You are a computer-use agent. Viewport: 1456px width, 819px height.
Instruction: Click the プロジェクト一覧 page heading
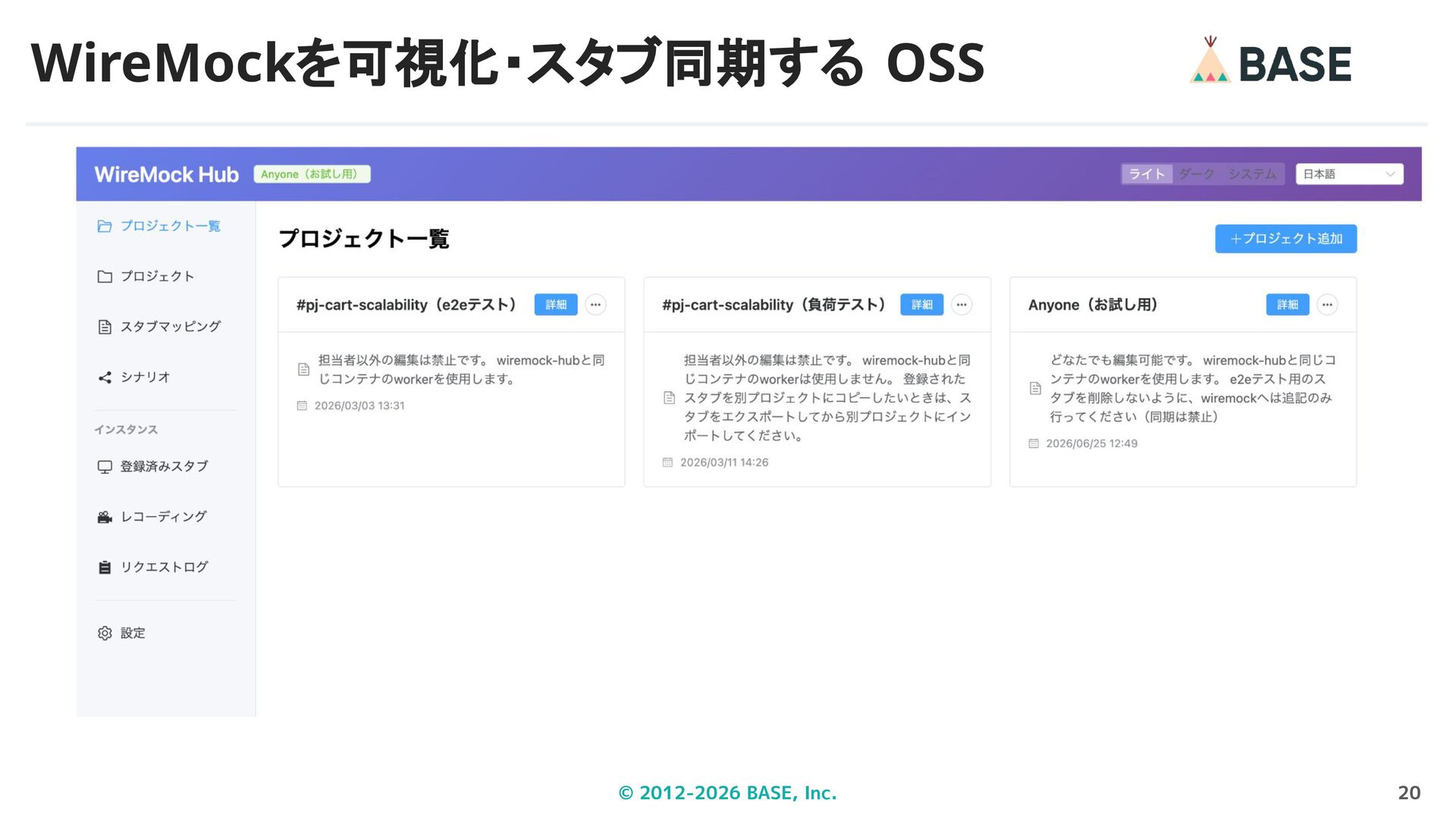(364, 239)
